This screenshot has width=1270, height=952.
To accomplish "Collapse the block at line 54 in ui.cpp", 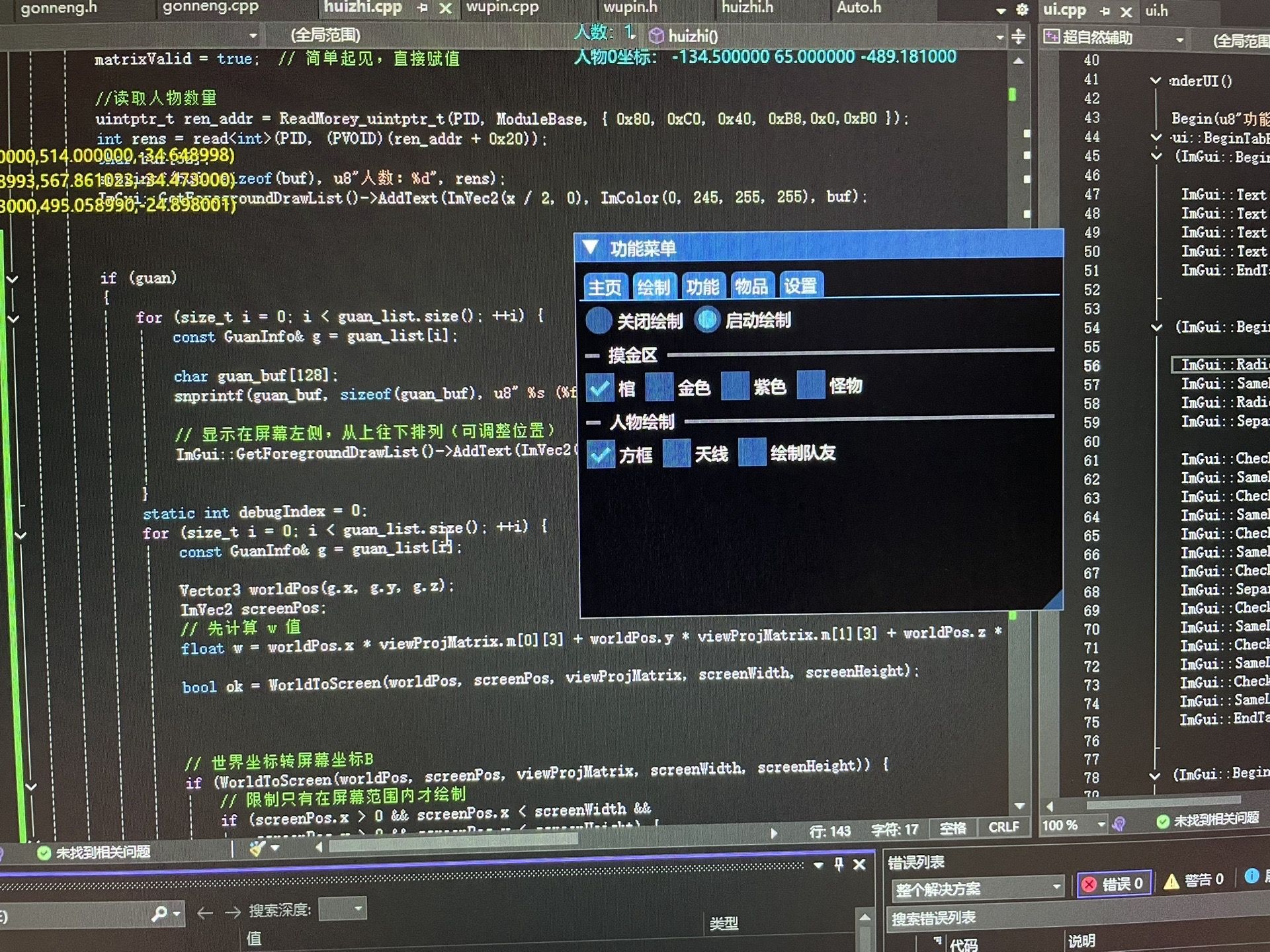I will pos(1156,327).
